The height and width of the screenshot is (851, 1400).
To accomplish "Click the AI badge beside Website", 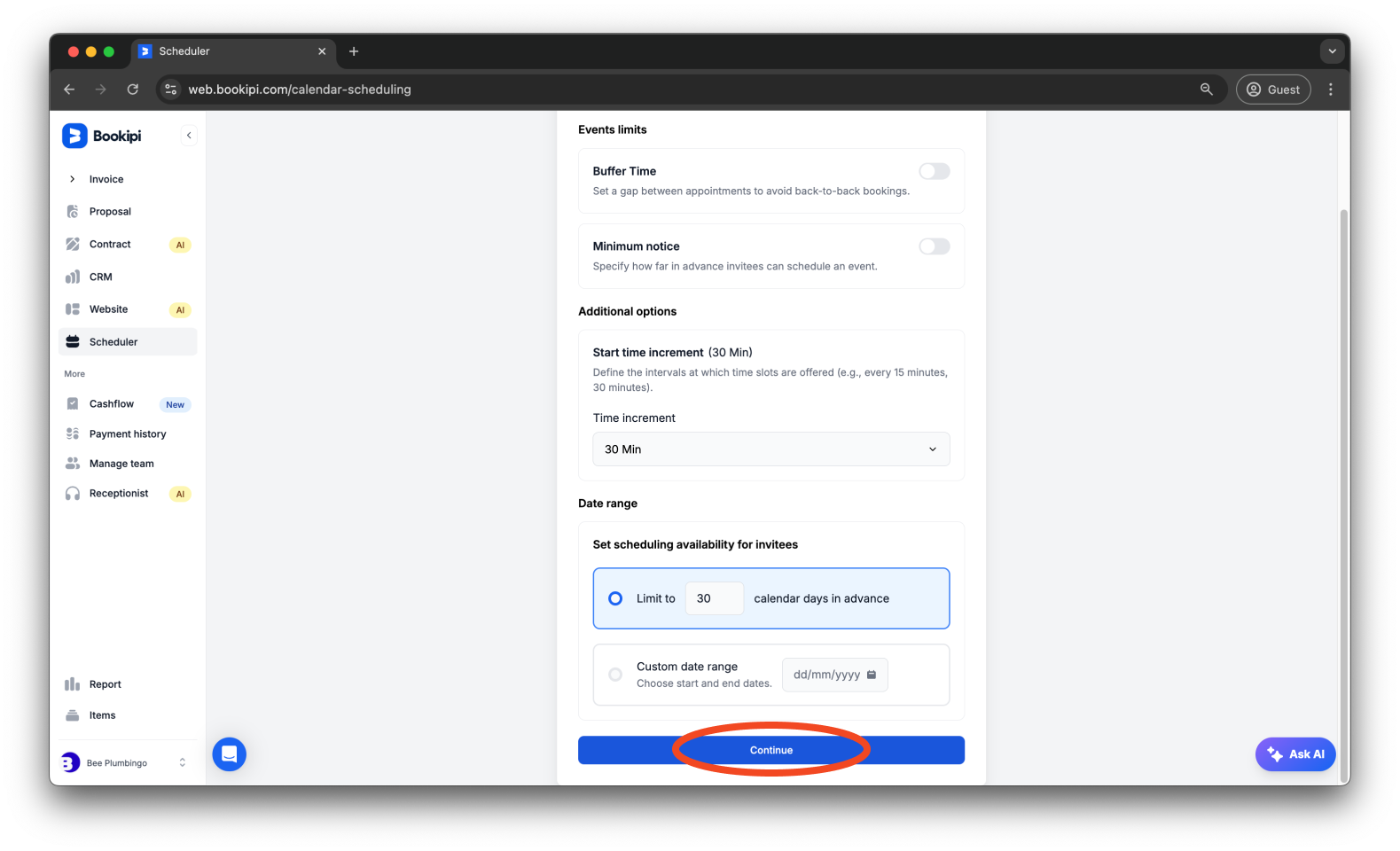I will [x=180, y=310].
